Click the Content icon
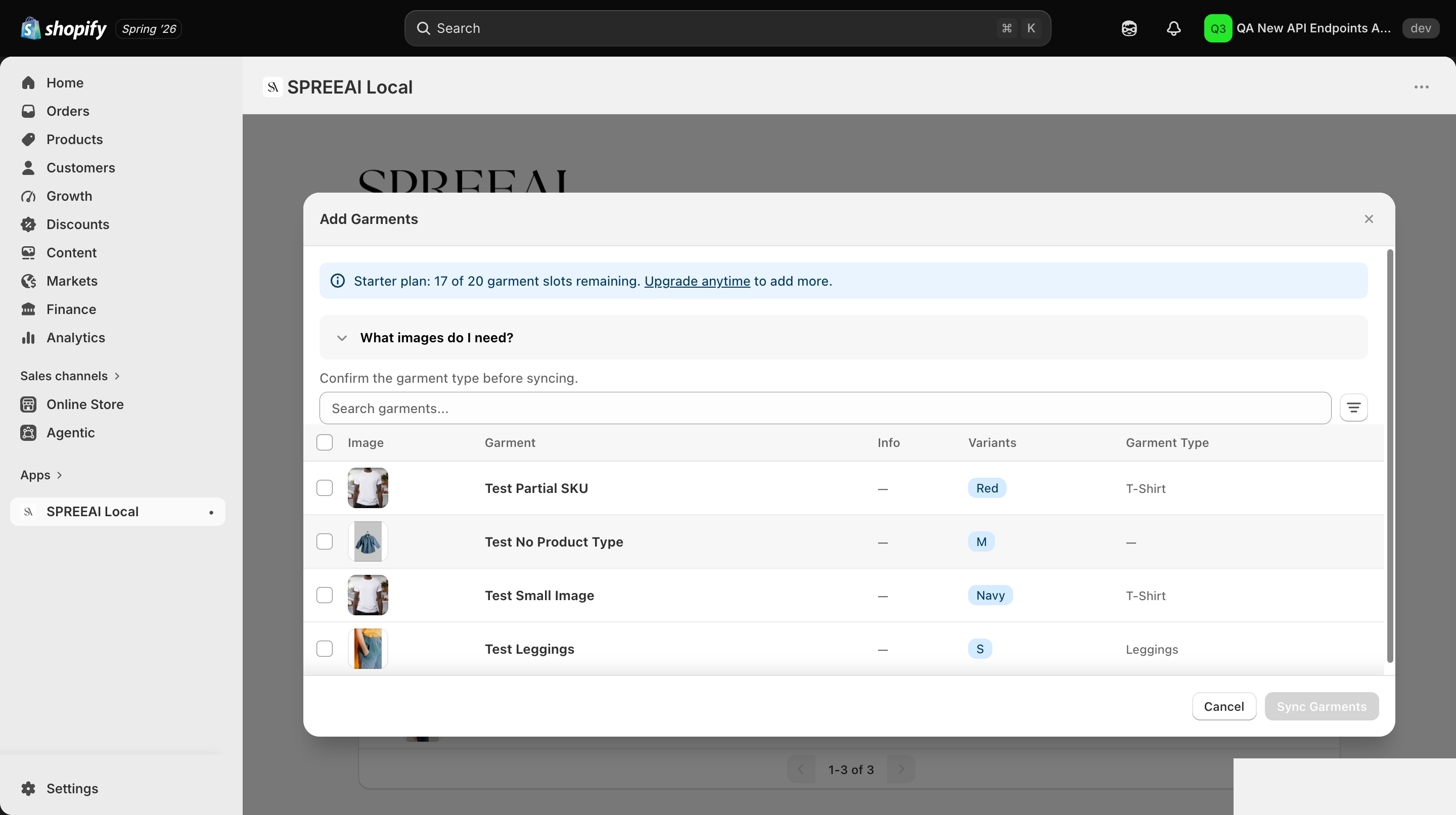 point(28,253)
